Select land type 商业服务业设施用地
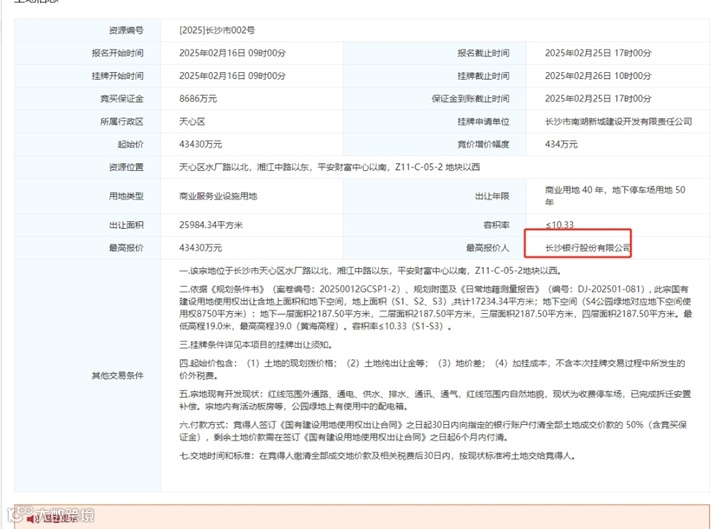The height and width of the screenshot is (529, 716). (218, 196)
